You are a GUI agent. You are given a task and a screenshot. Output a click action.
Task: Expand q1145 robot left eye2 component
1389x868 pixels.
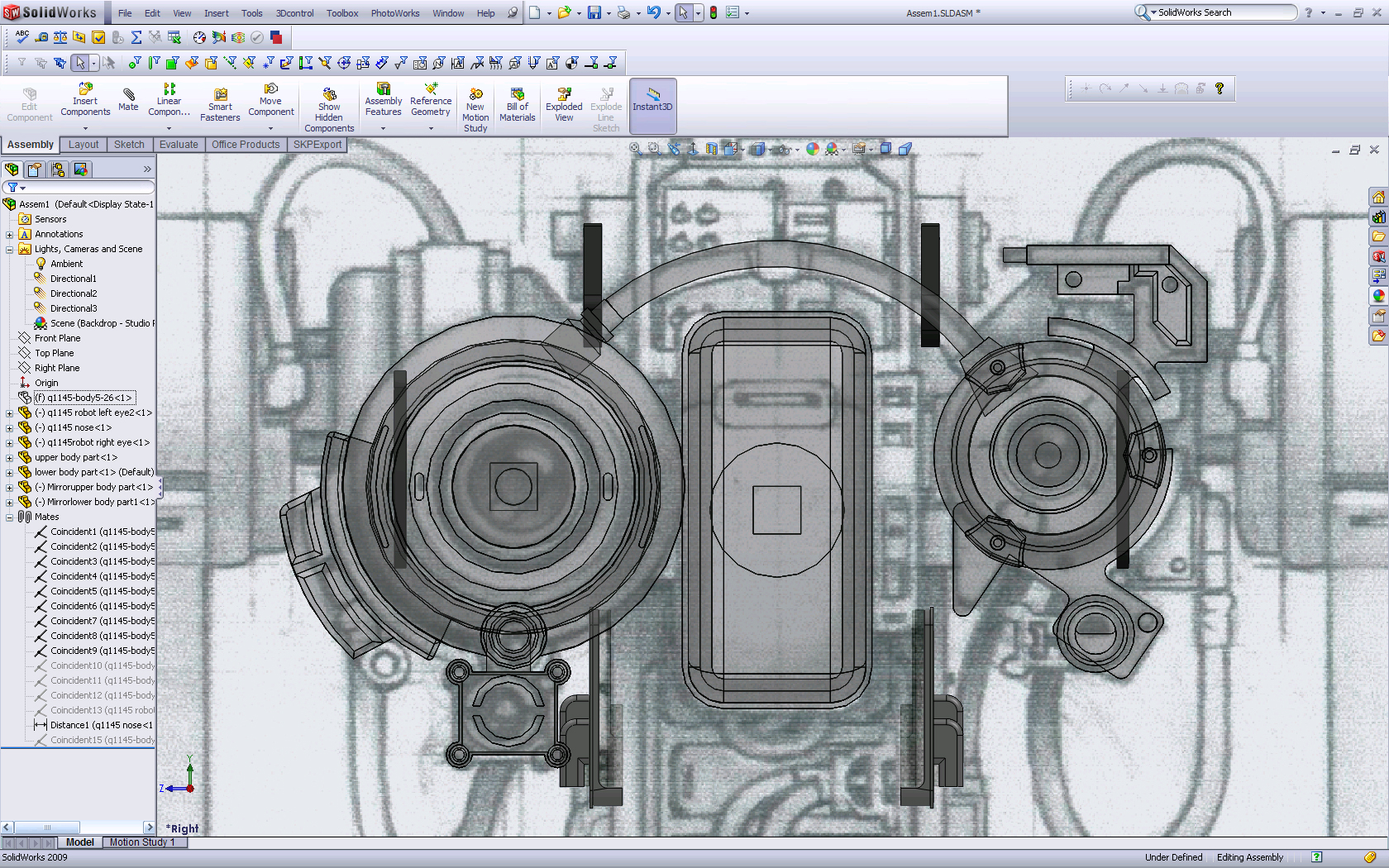click(x=10, y=413)
